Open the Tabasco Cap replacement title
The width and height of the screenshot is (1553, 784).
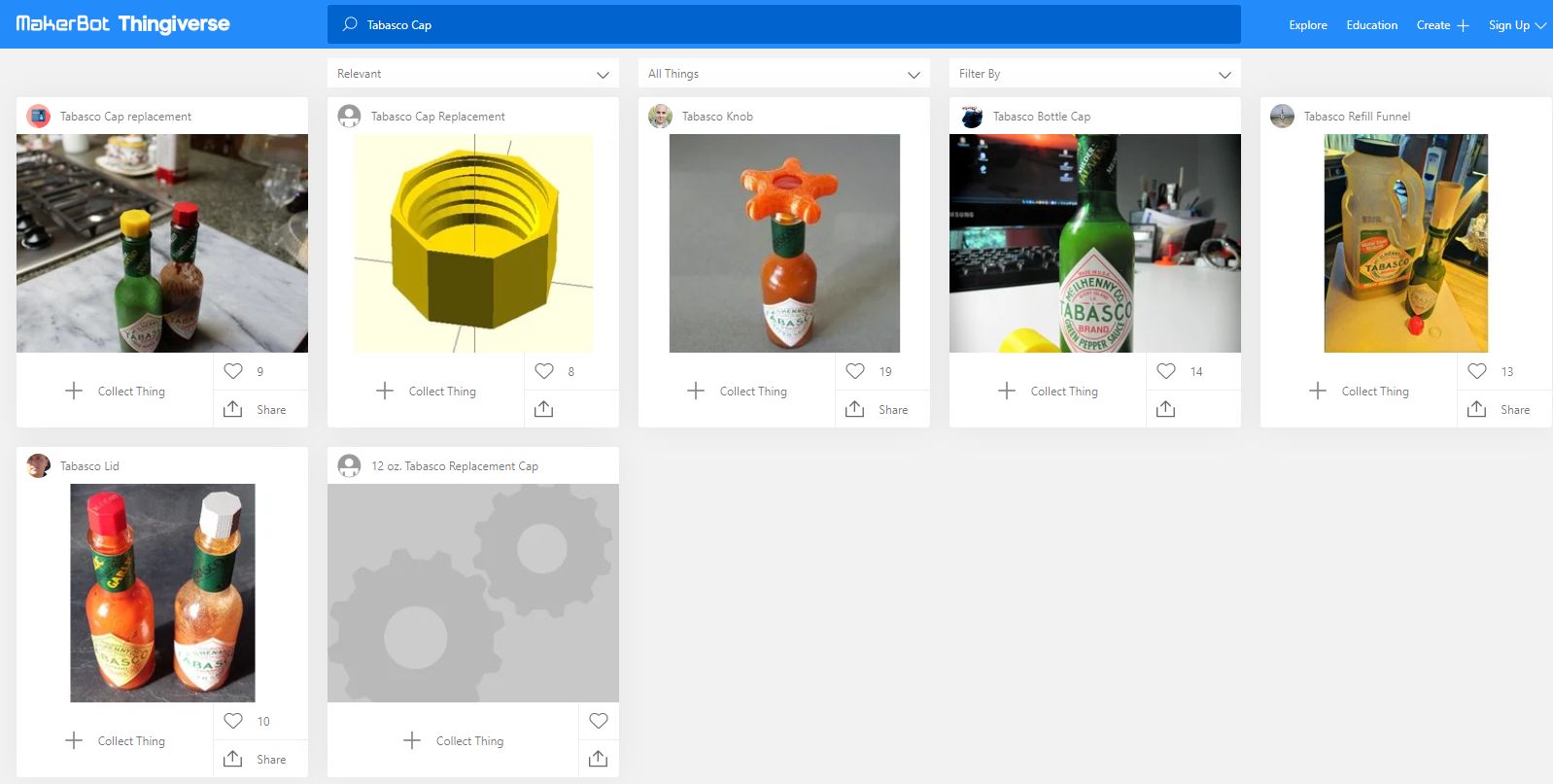click(125, 117)
